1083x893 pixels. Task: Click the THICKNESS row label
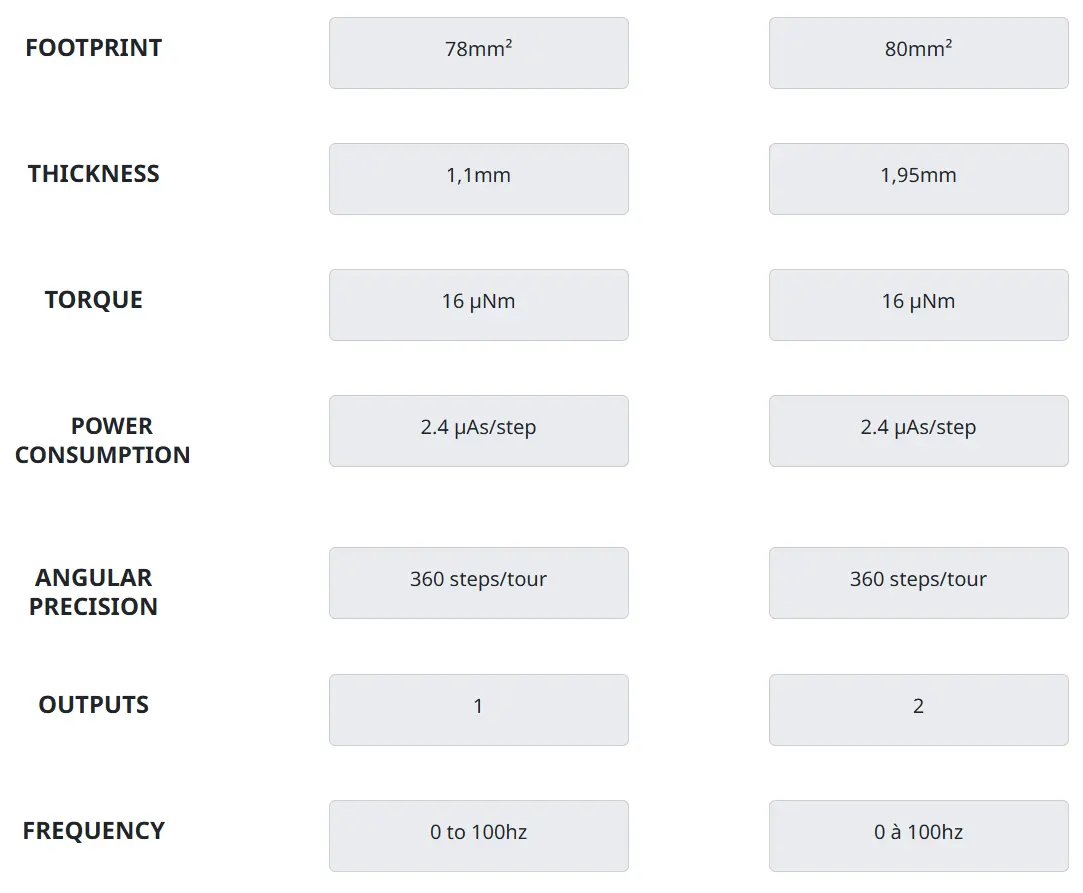93,174
